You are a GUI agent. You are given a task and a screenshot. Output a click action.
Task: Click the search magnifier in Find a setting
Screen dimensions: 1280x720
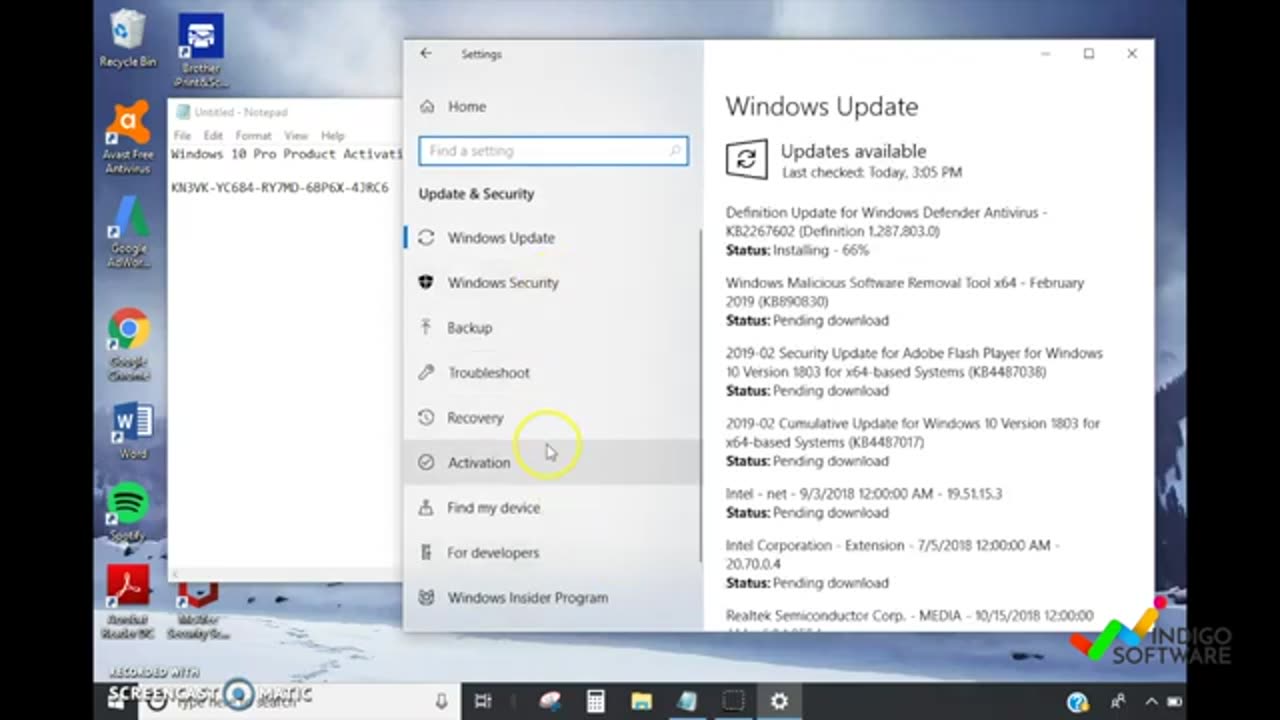click(675, 151)
